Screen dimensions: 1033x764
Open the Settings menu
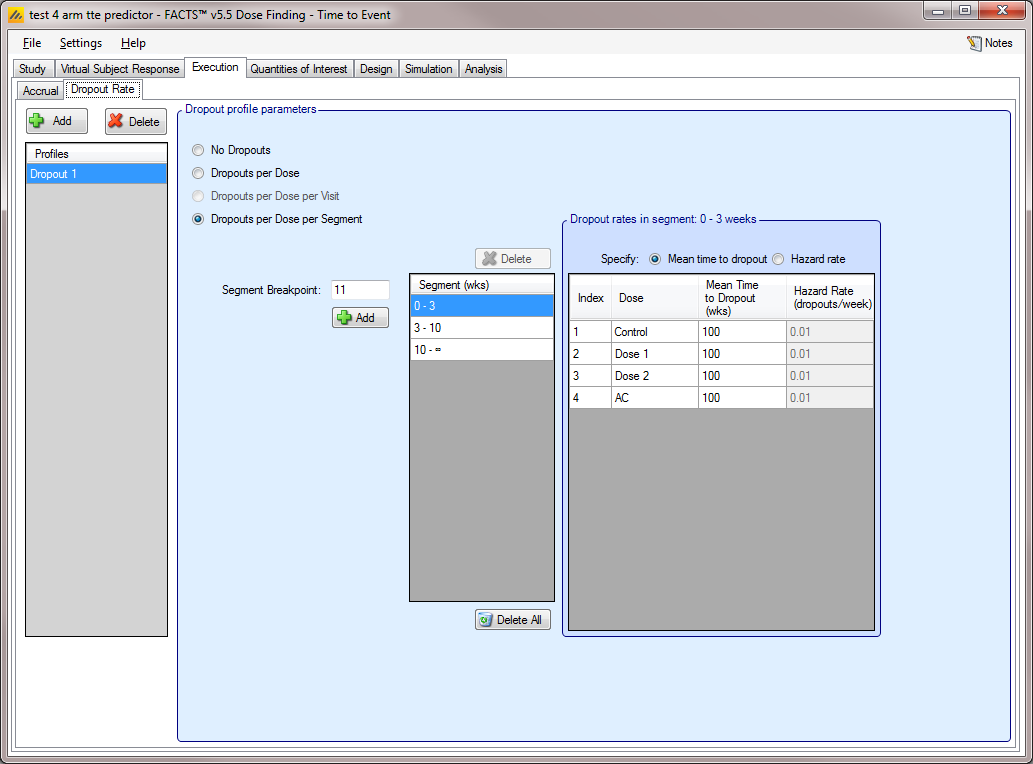coord(80,43)
